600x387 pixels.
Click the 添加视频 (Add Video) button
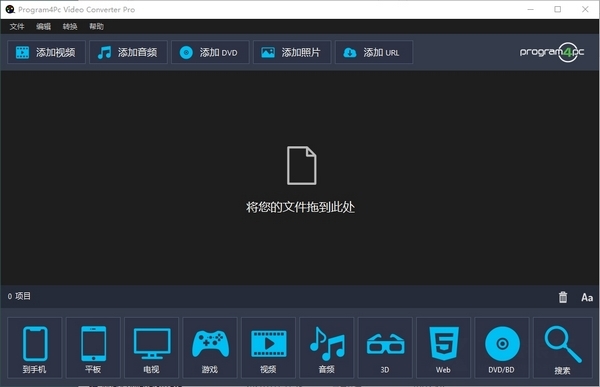click(46, 52)
